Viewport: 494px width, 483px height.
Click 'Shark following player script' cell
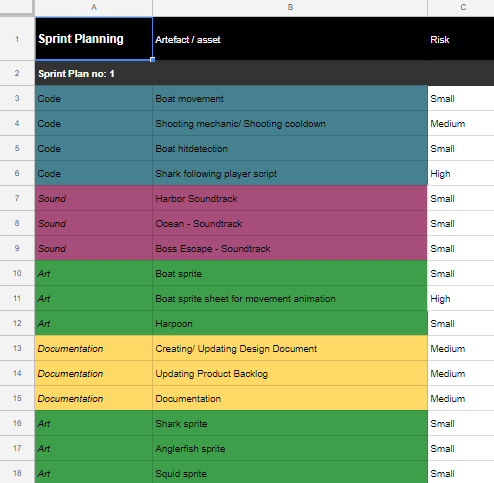pos(290,173)
